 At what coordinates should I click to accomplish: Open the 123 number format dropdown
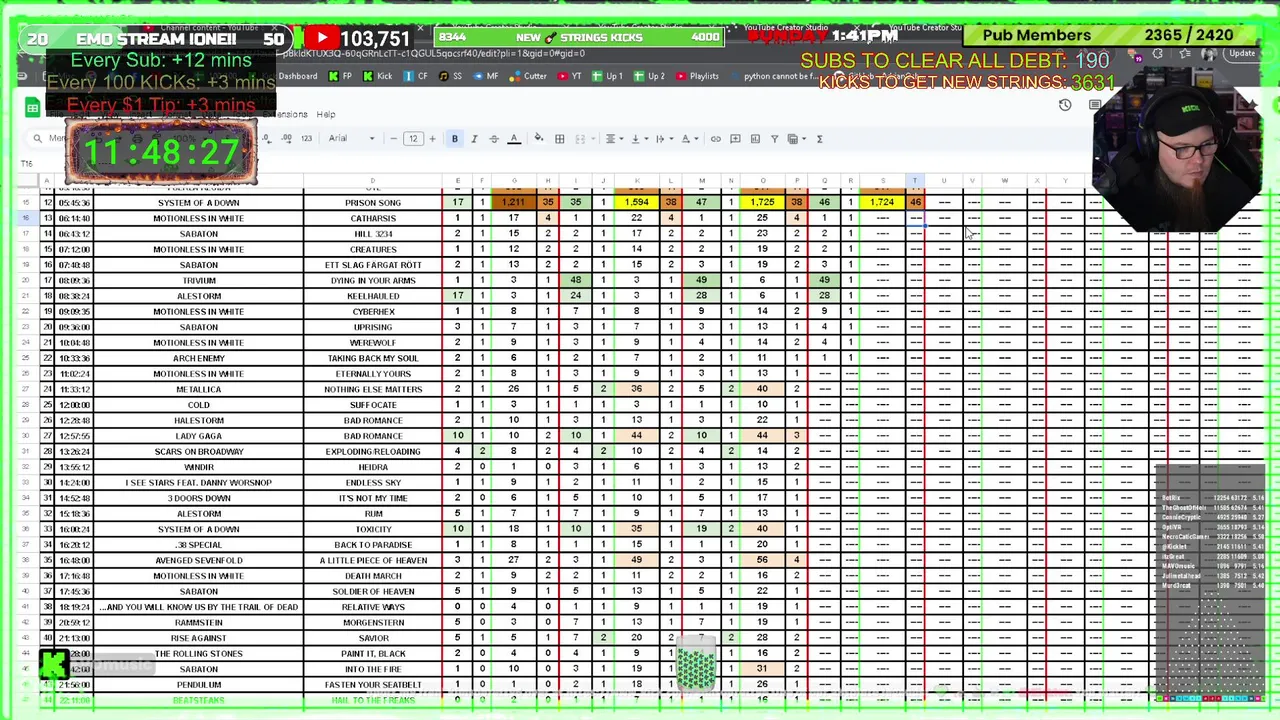(x=306, y=139)
